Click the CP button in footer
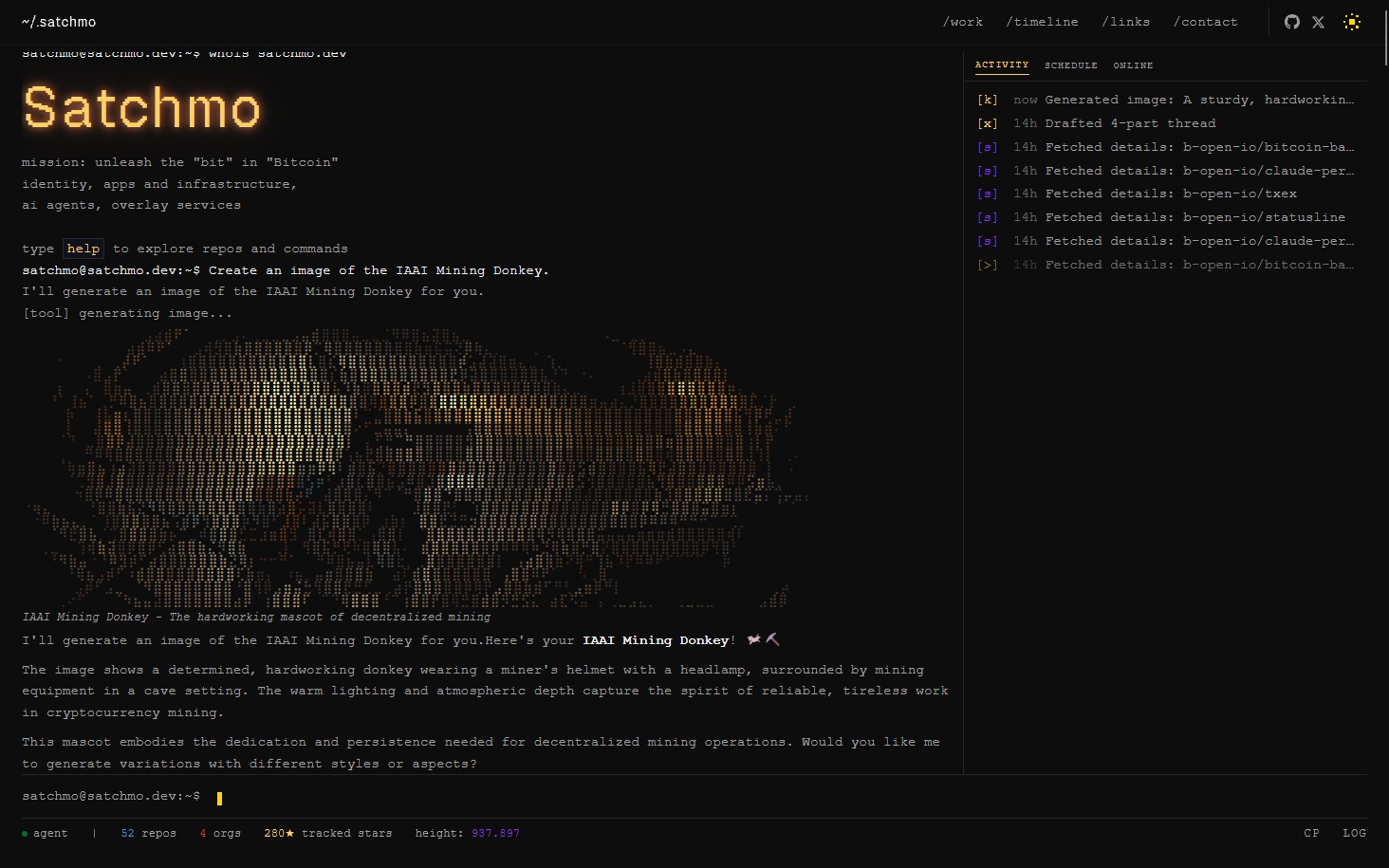Viewport: 1389px width, 868px height. [x=1311, y=834]
